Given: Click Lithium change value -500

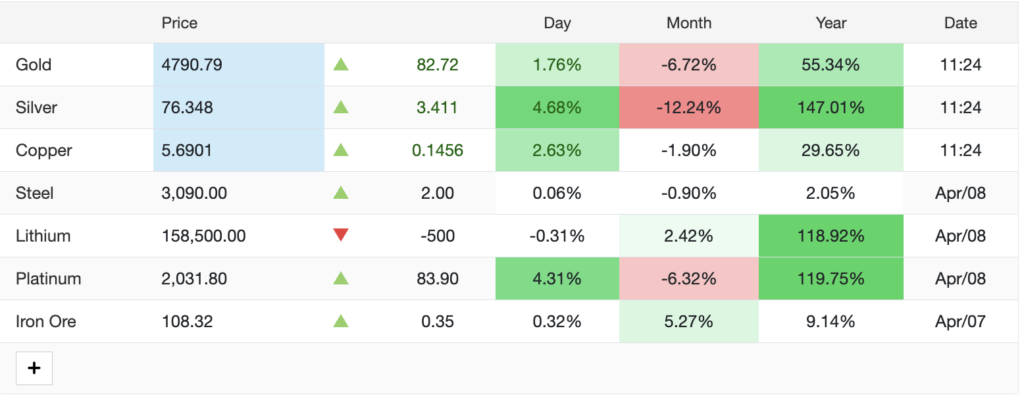Looking at the screenshot, I should click(437, 236).
